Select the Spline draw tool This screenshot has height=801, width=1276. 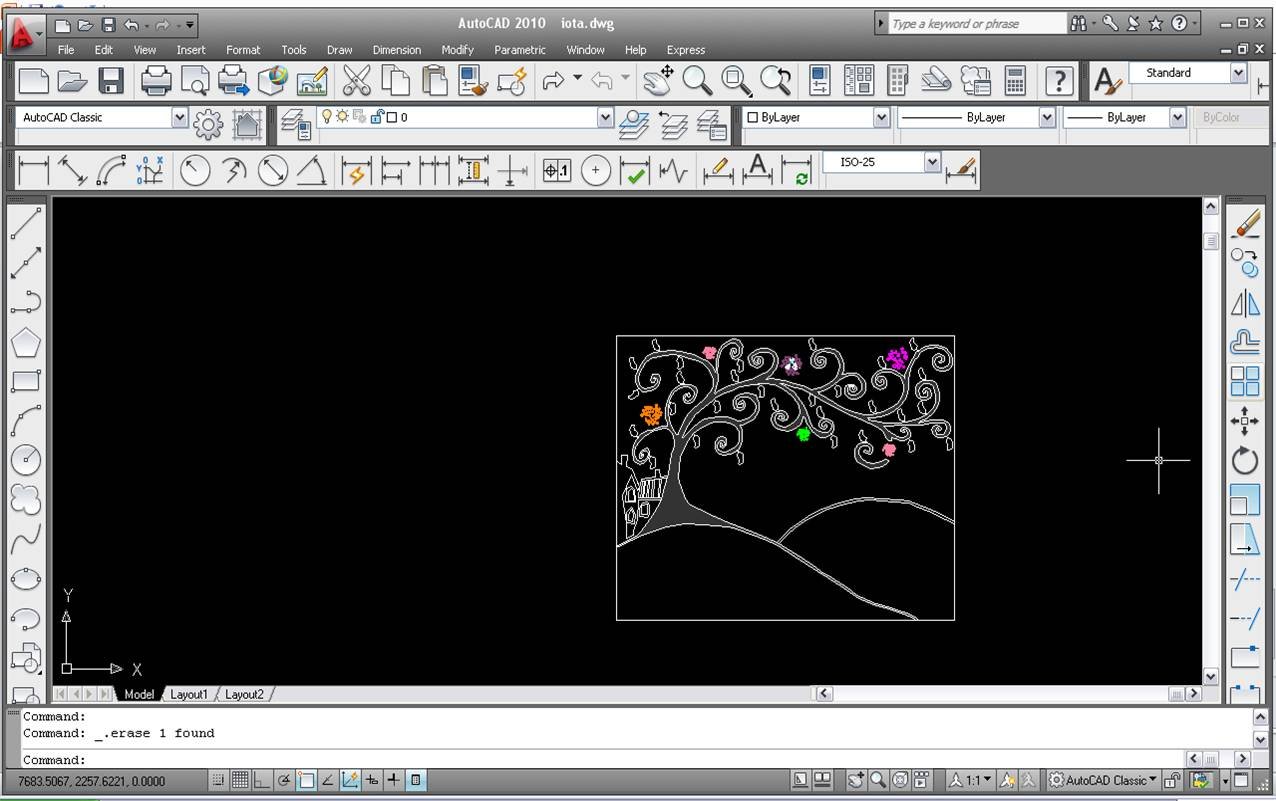26,539
